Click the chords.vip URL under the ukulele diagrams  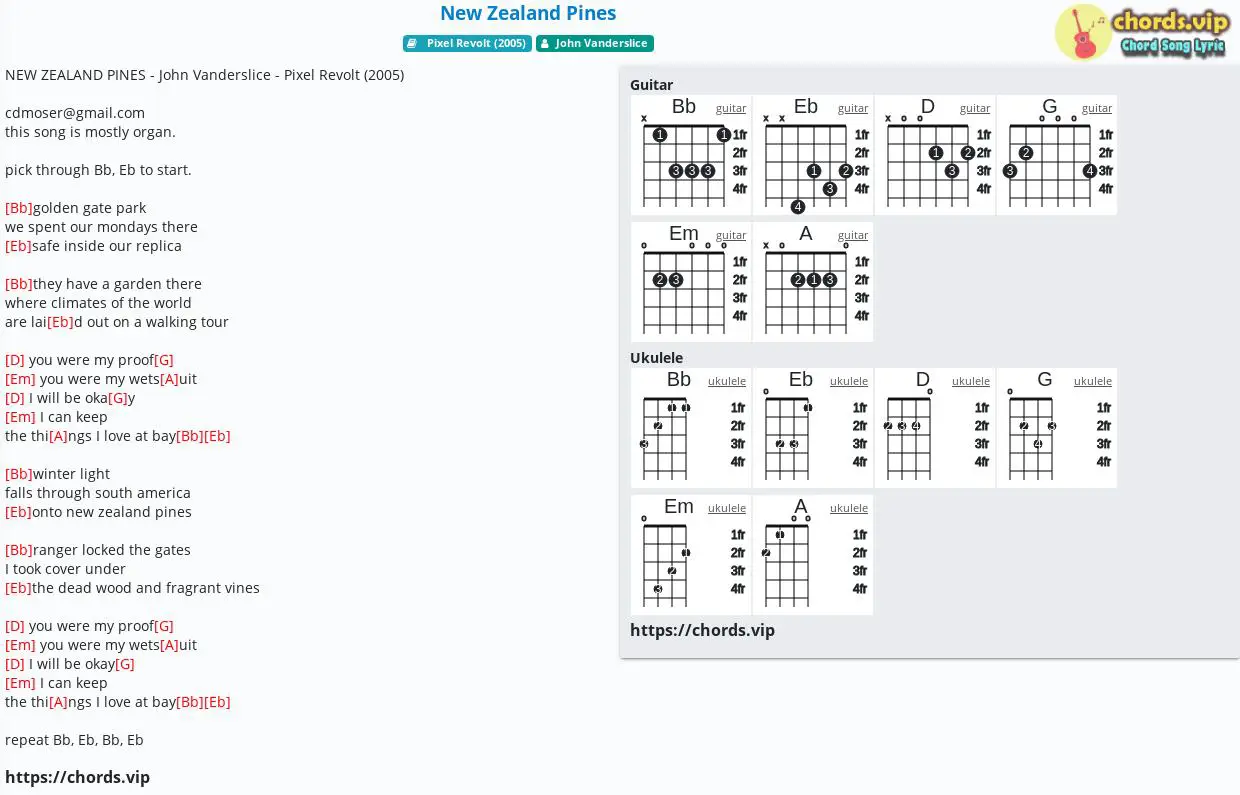click(x=702, y=630)
